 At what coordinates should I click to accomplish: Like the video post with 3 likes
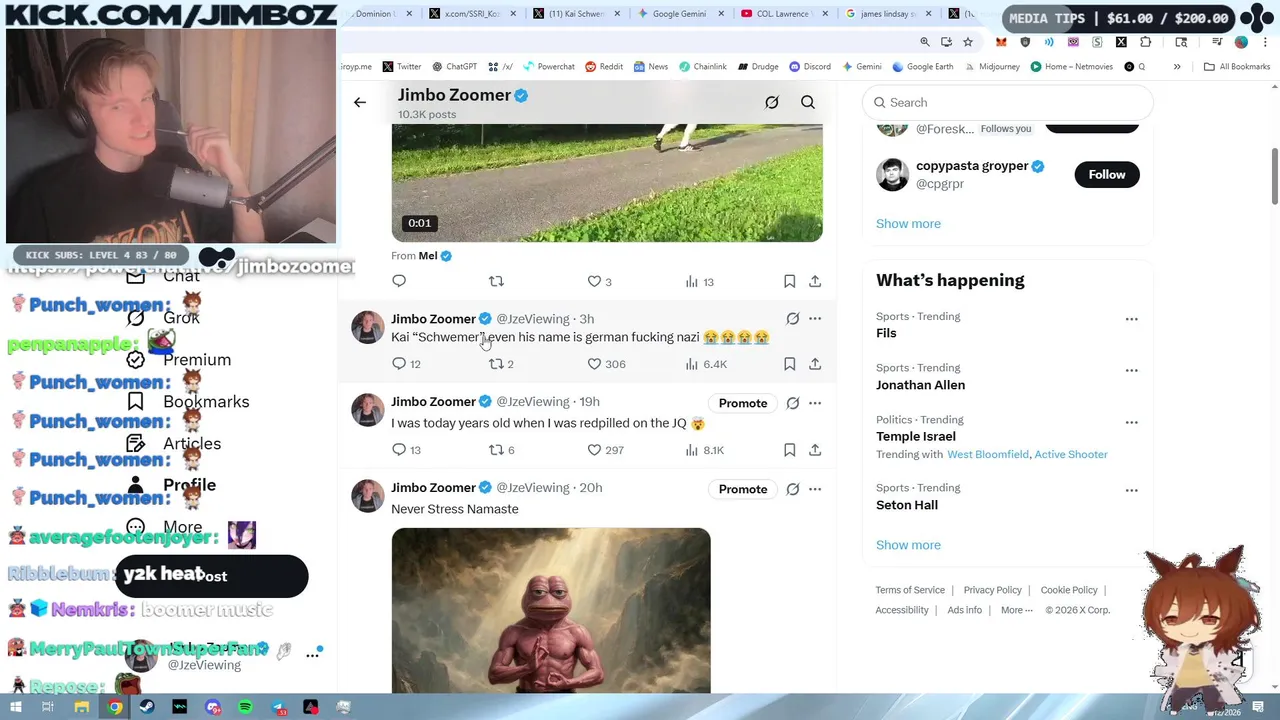point(600,282)
